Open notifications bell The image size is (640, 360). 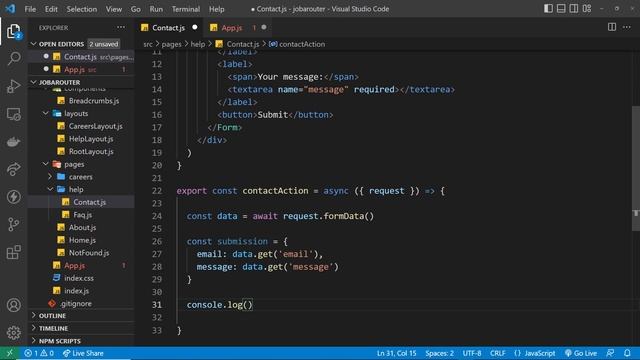point(627,353)
